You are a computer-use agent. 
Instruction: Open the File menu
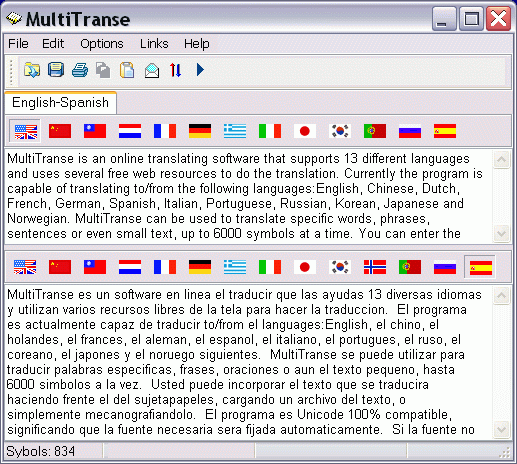(x=18, y=44)
